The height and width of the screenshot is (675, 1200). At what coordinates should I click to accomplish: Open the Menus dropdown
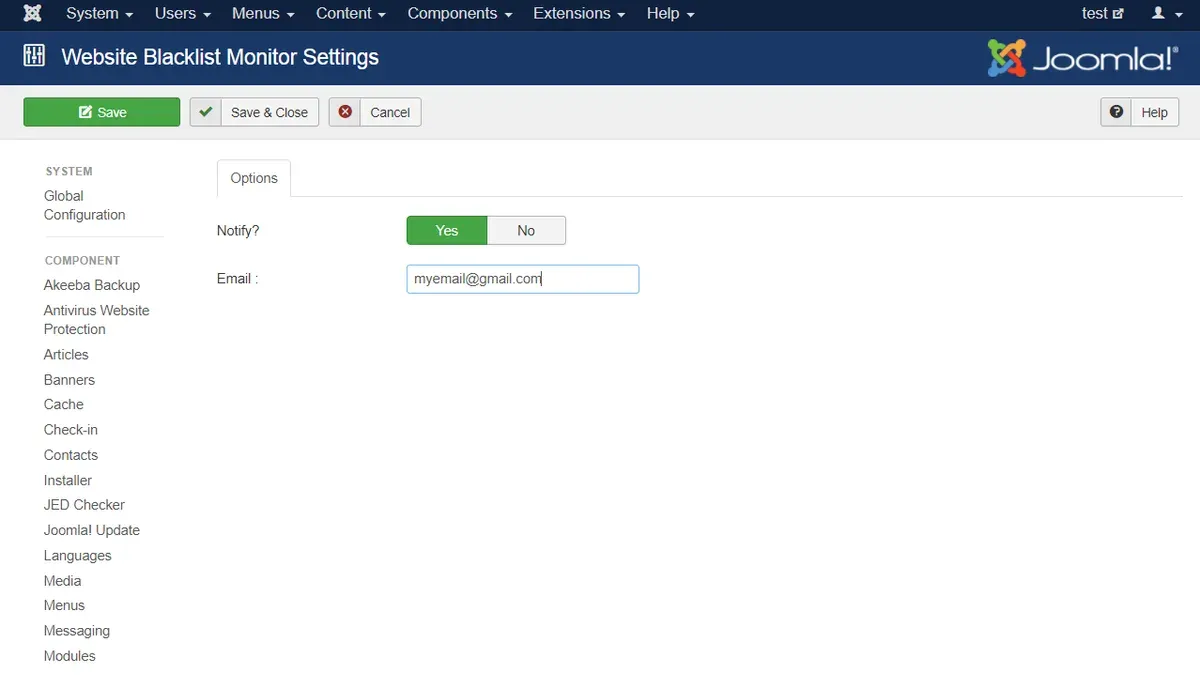click(x=263, y=13)
